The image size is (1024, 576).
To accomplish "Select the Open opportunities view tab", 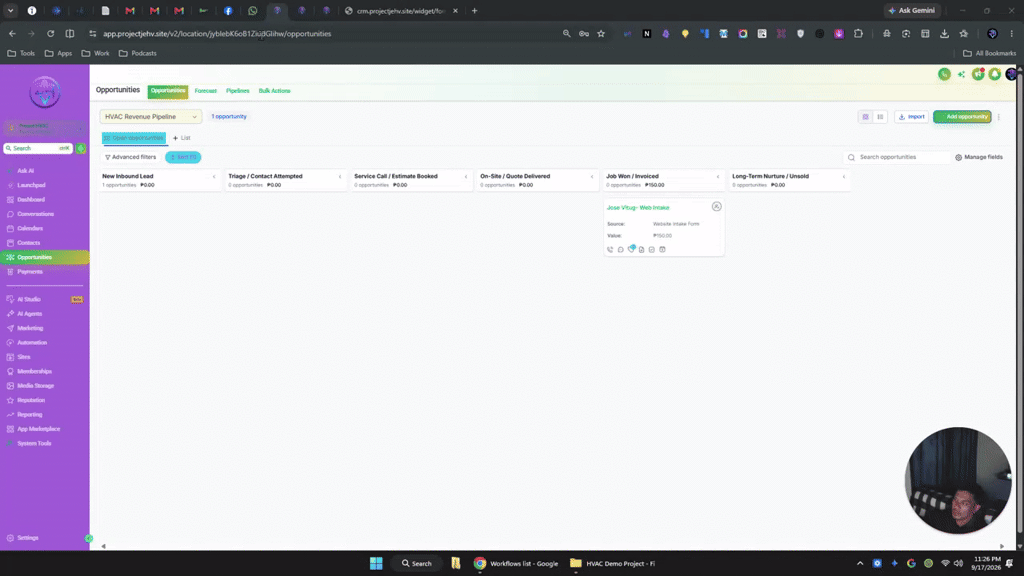I will 134,138.
